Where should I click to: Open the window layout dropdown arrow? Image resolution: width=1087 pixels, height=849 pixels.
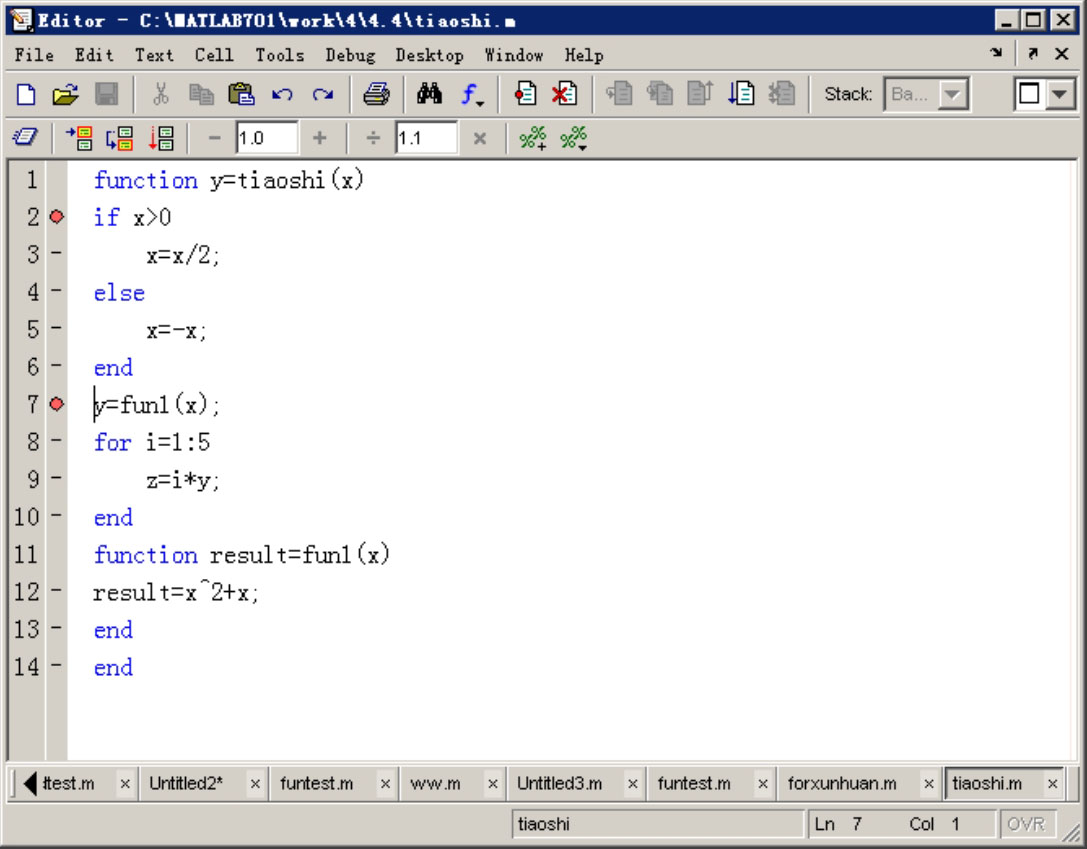[x=1059, y=95]
